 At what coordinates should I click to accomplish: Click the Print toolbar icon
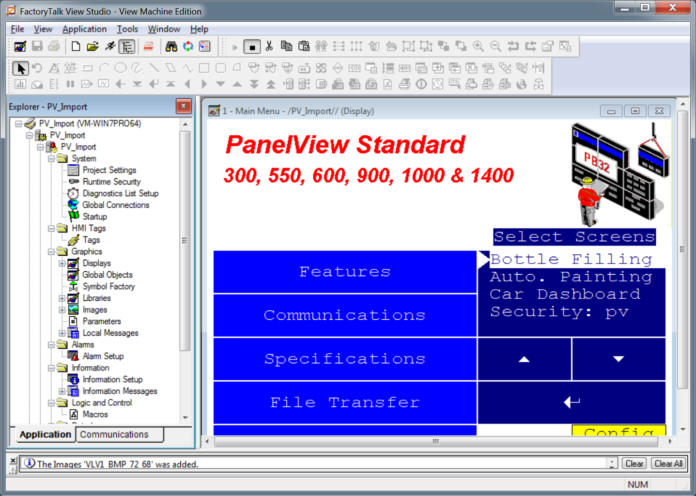click(54, 46)
